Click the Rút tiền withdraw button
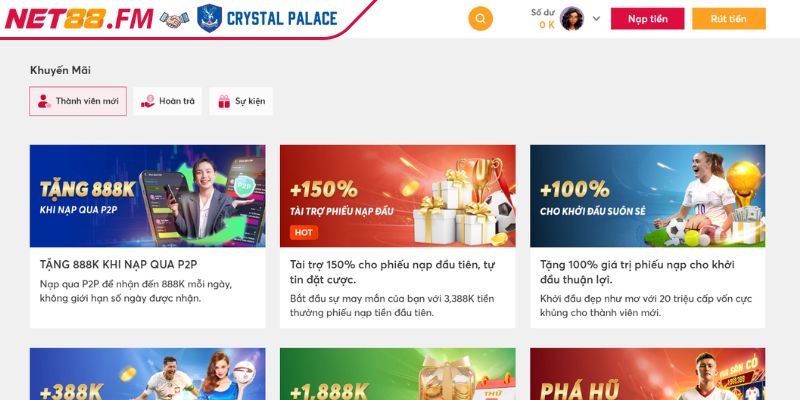This screenshot has height=400, width=800. 729,19
